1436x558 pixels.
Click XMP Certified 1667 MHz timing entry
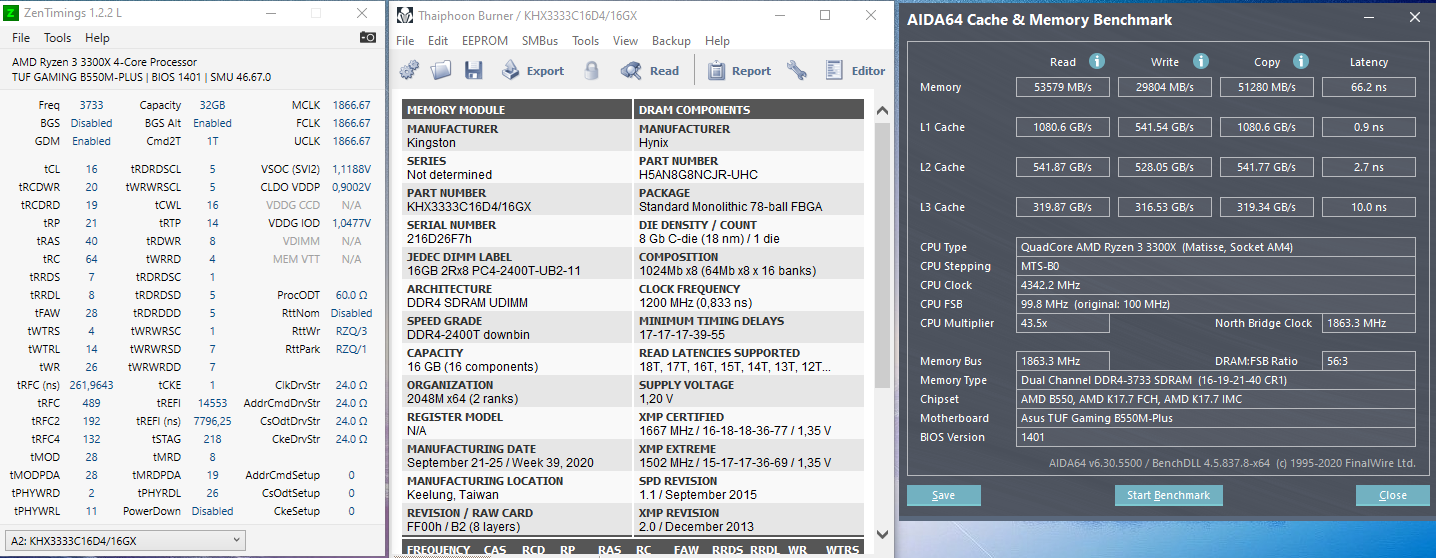[x=735, y=431]
